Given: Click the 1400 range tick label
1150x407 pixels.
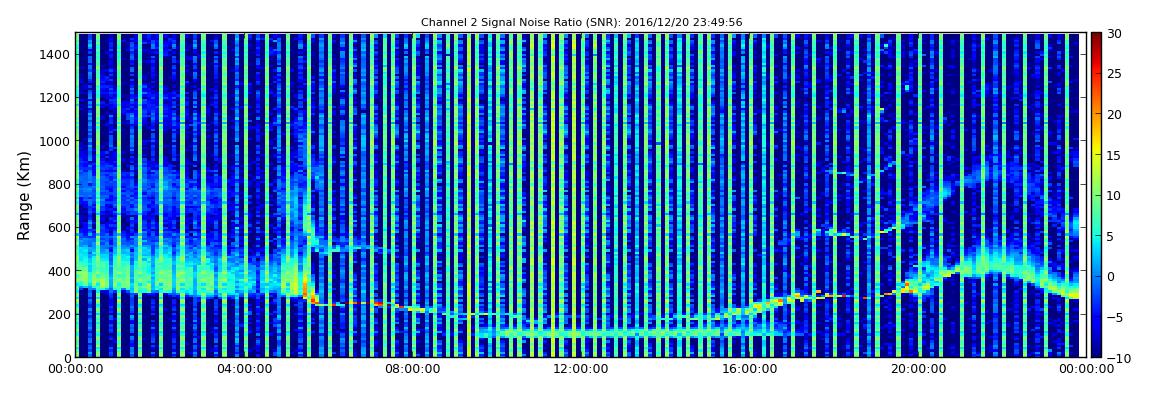Looking at the screenshot, I should (54, 54).
